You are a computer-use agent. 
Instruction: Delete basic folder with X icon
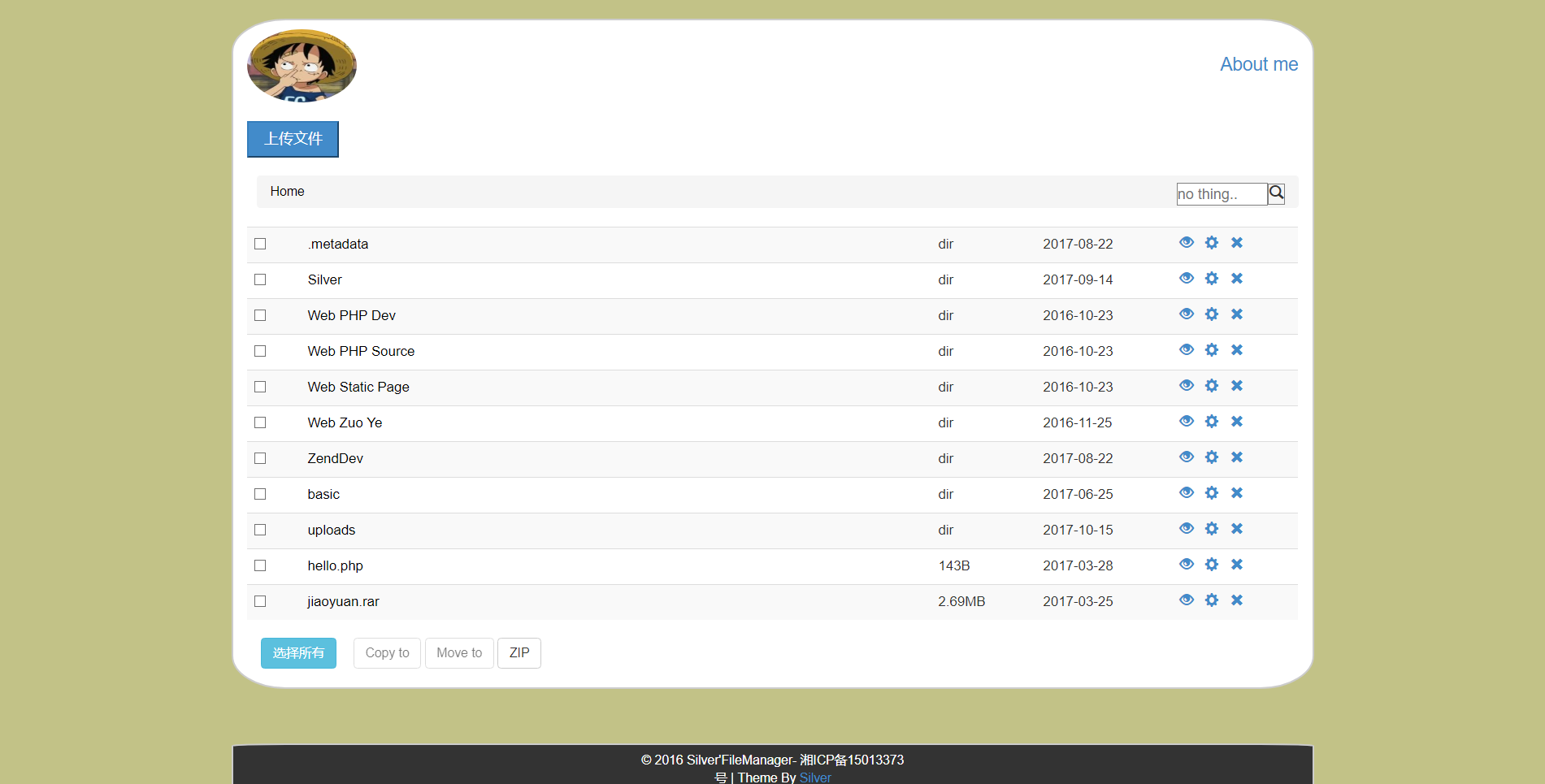(x=1237, y=493)
